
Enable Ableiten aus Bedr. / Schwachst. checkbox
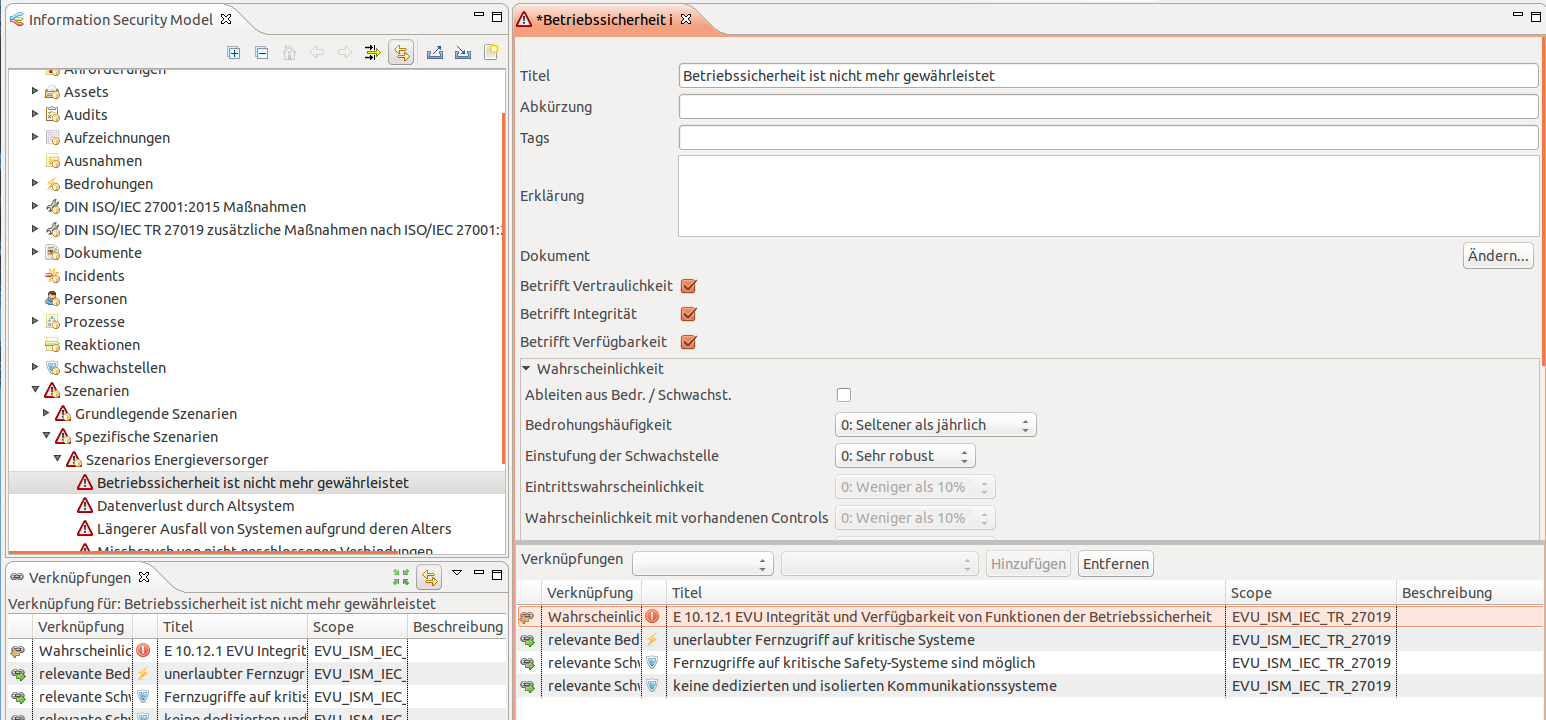coord(844,395)
